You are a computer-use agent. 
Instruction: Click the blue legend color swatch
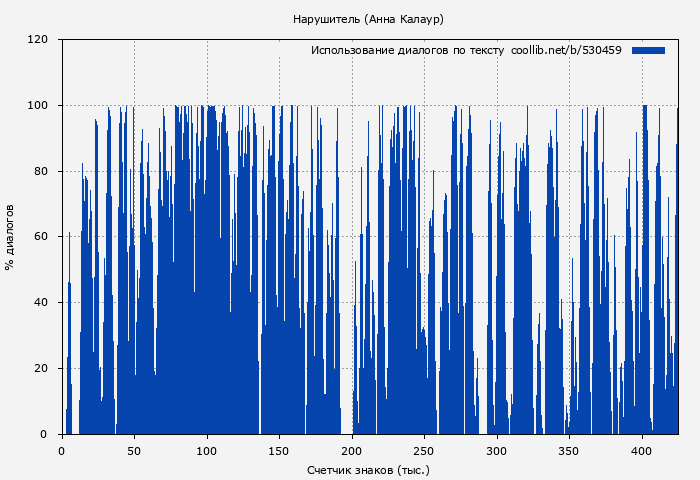point(648,50)
